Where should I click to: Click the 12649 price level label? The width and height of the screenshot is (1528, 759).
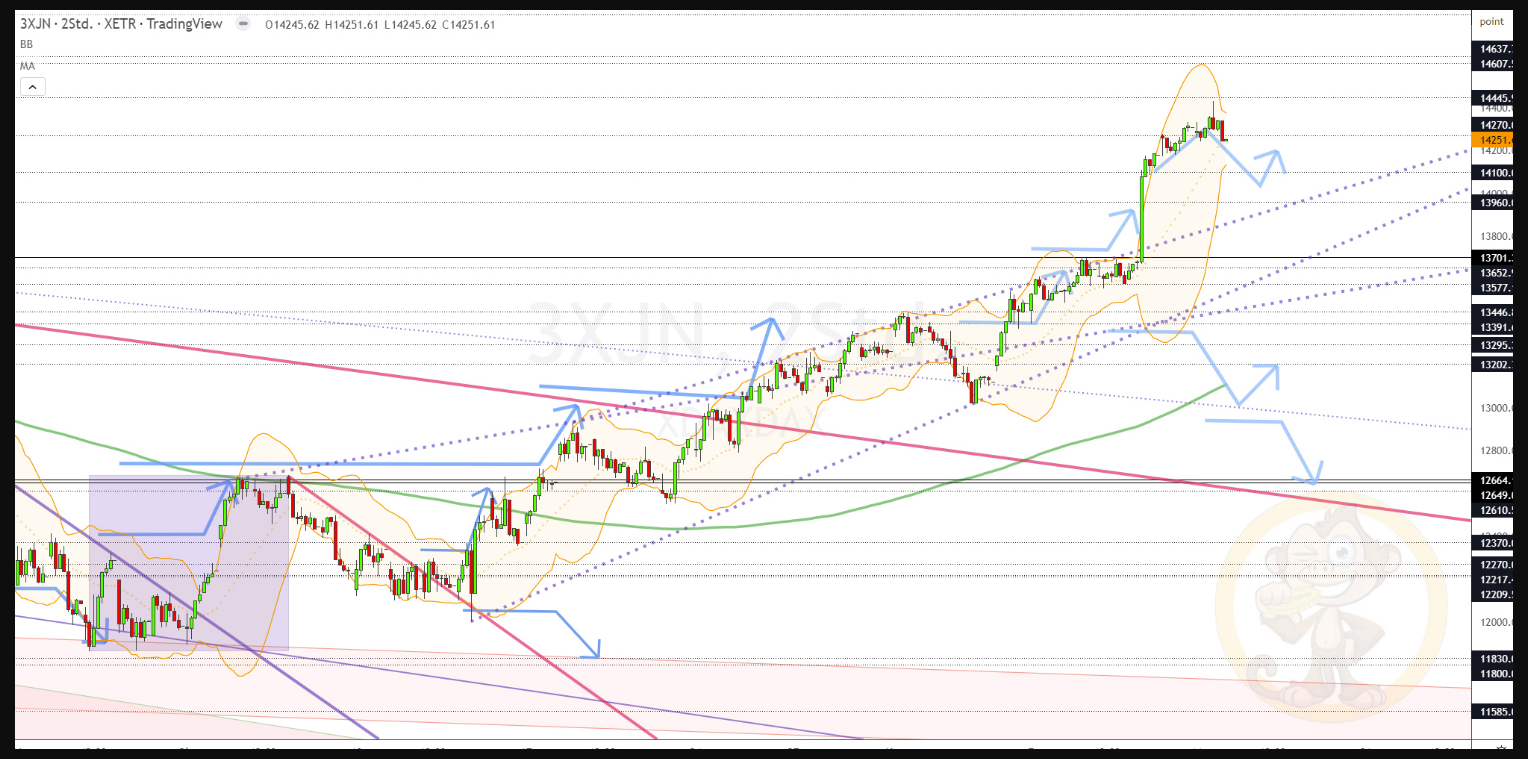pos(1494,495)
